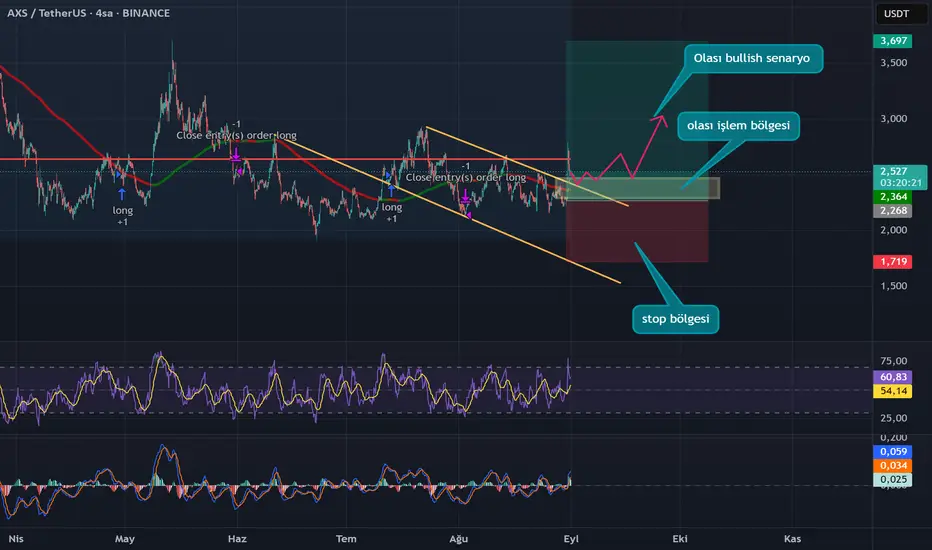Viewport: 932px width, 550px height.
Task: Click the 2,527 current price label
Action: 893,171
